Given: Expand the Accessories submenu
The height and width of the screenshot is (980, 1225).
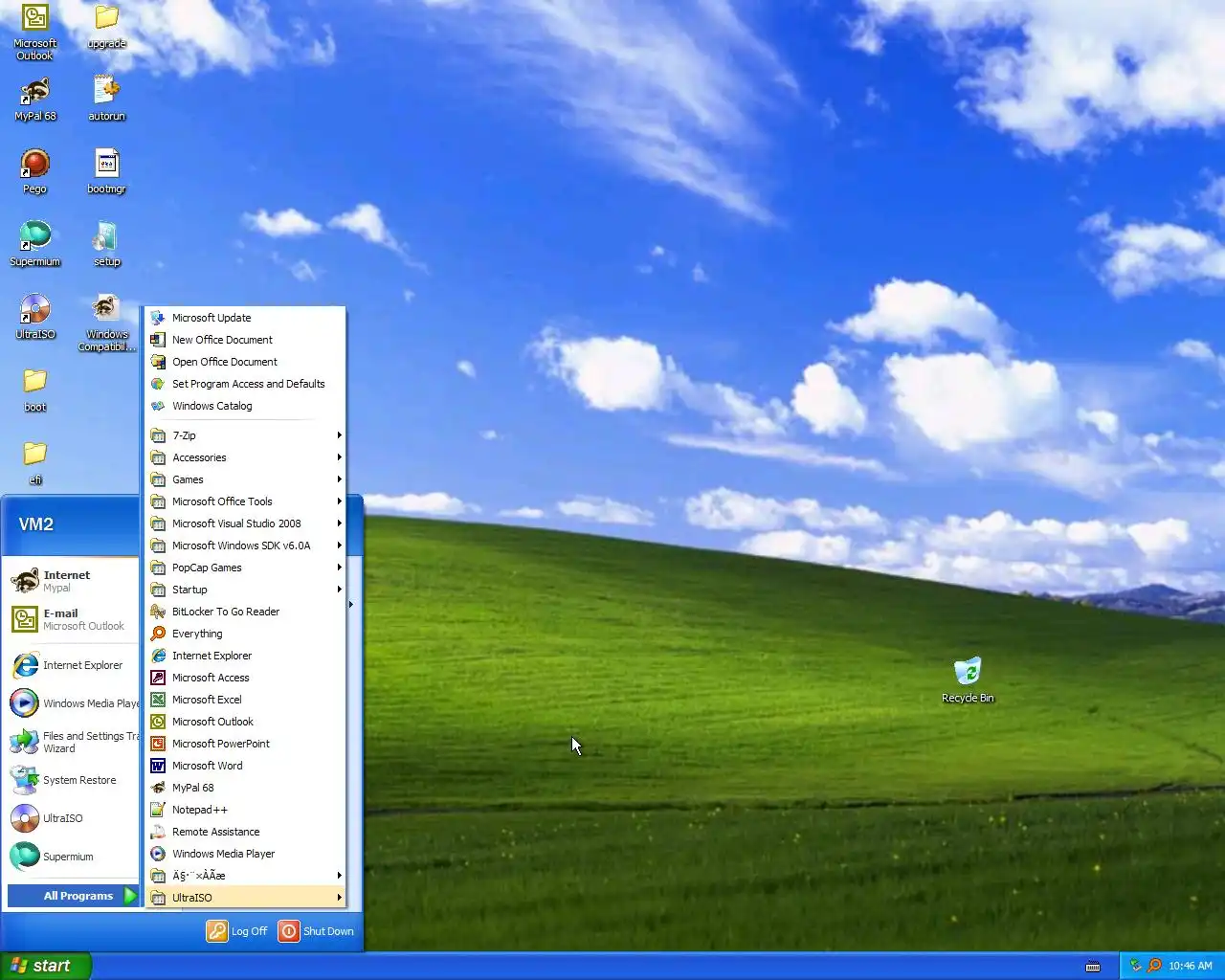Looking at the screenshot, I should tap(245, 457).
